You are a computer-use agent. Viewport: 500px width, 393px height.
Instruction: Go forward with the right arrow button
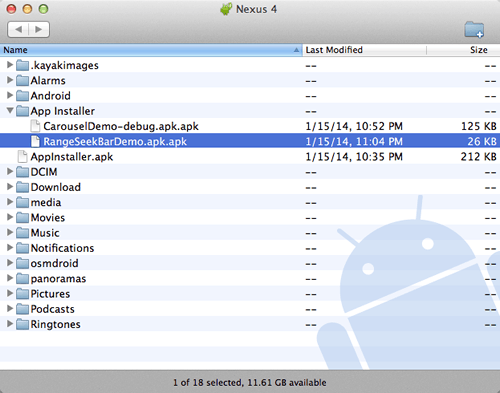click(39, 29)
